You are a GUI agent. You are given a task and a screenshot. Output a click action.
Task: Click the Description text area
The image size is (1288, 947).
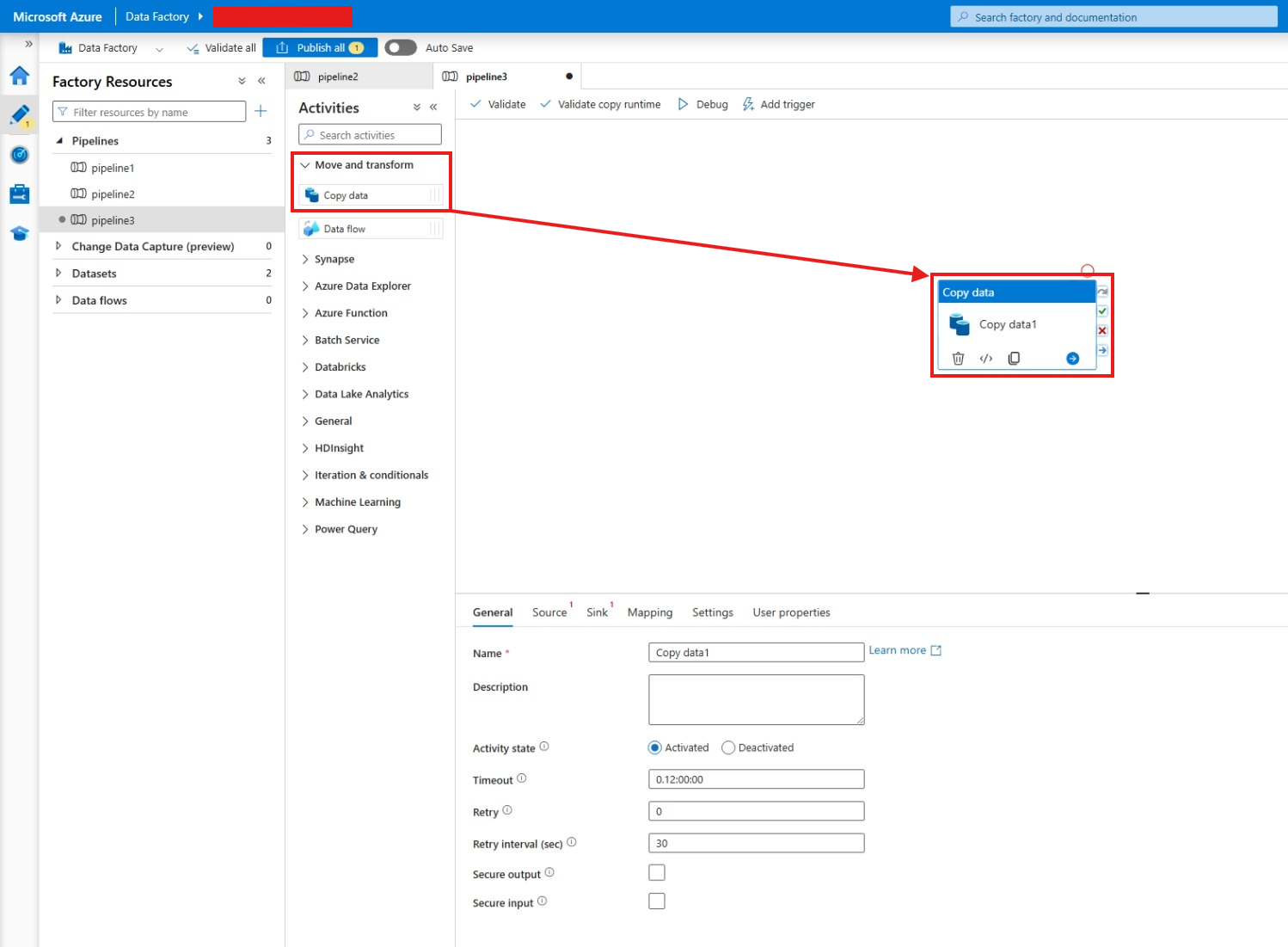756,699
